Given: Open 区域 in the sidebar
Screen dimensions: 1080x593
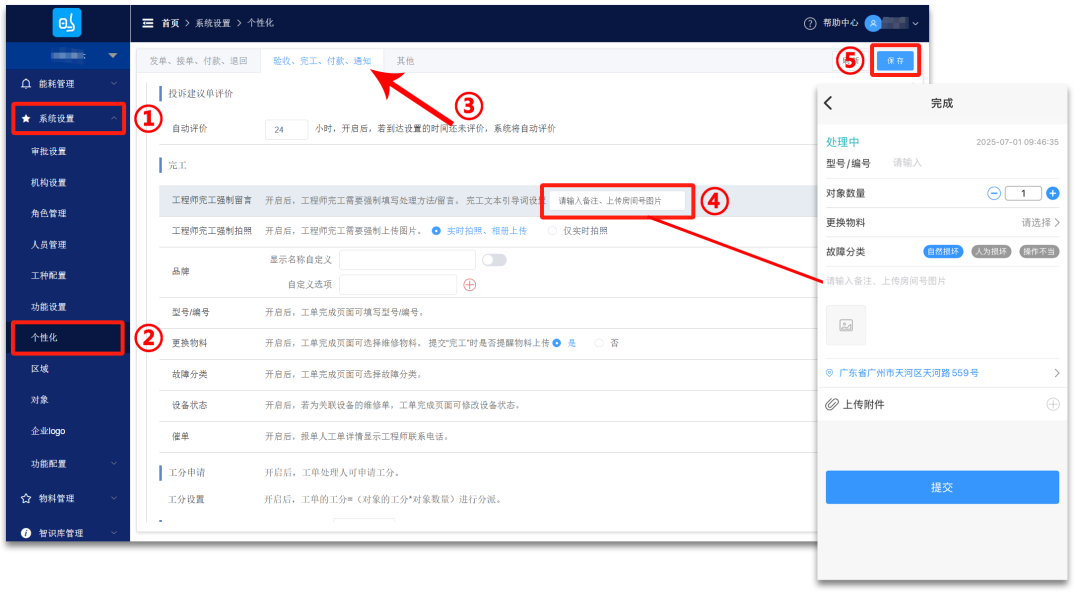Looking at the screenshot, I should (39, 368).
